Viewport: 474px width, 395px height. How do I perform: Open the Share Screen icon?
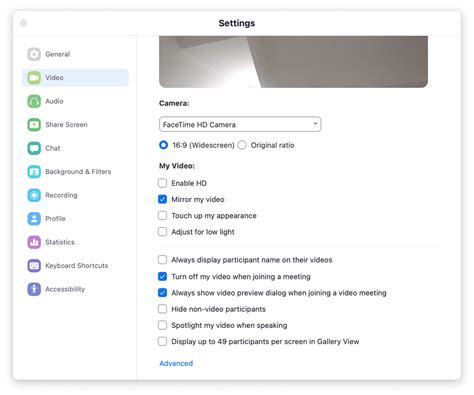tap(34, 125)
